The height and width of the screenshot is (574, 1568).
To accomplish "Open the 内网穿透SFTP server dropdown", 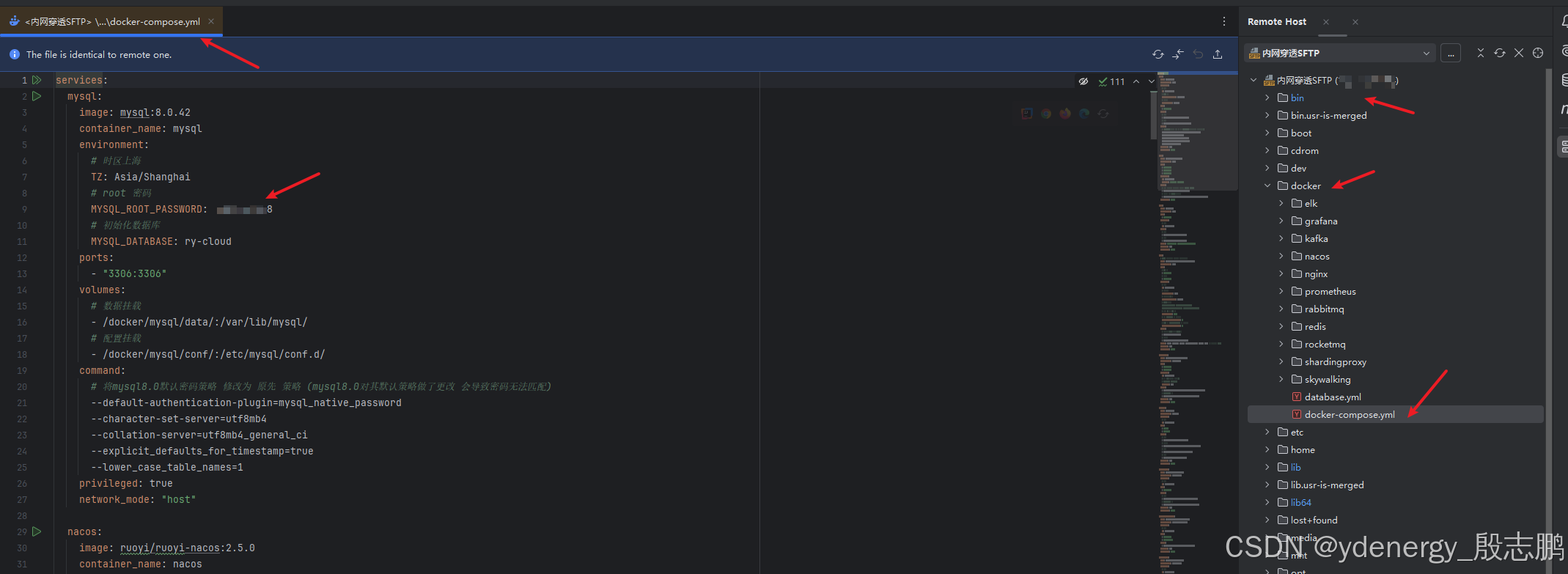I will click(x=1339, y=53).
